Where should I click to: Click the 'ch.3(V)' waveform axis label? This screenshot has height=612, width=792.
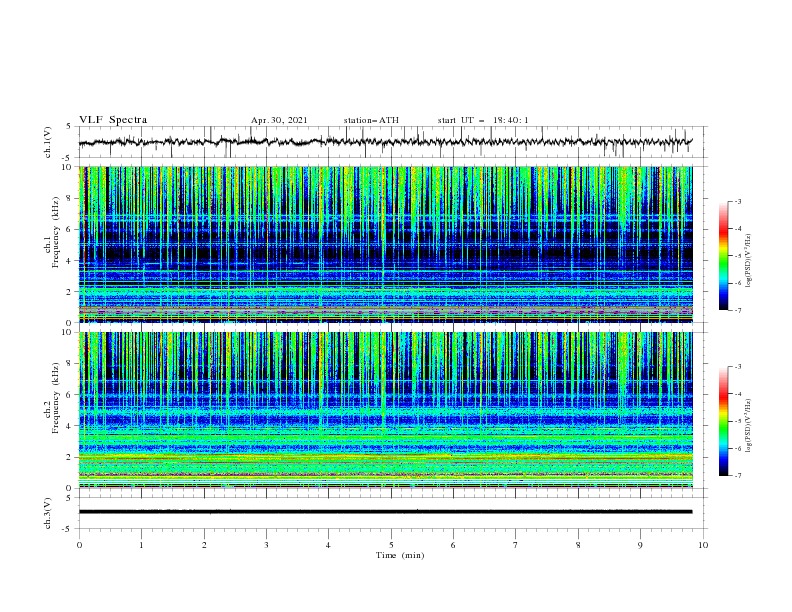[48, 513]
